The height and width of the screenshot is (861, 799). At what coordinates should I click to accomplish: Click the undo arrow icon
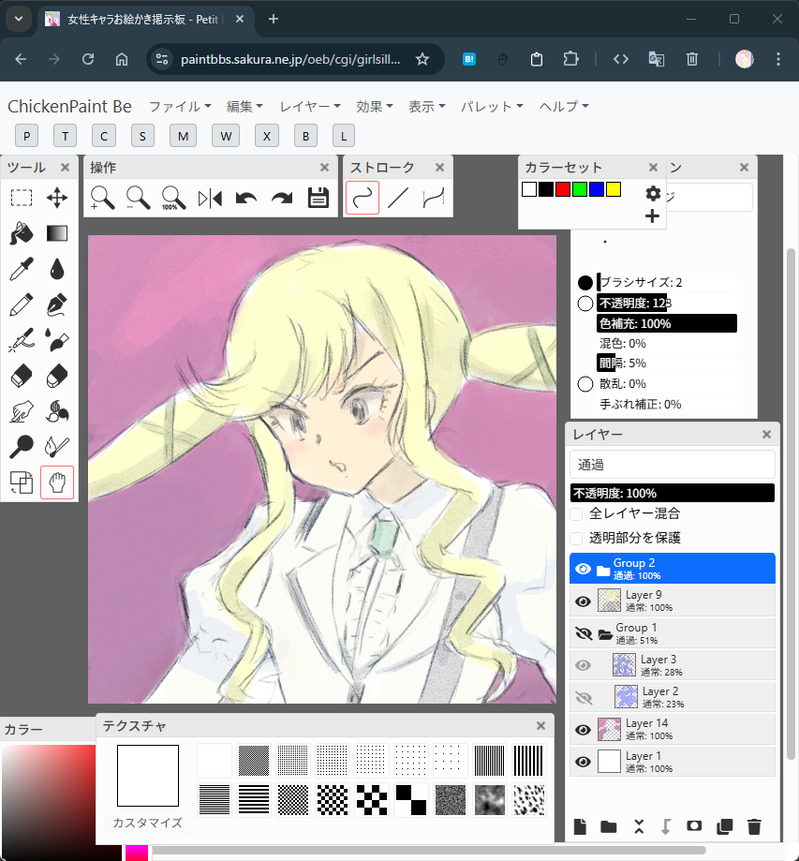coord(246,198)
